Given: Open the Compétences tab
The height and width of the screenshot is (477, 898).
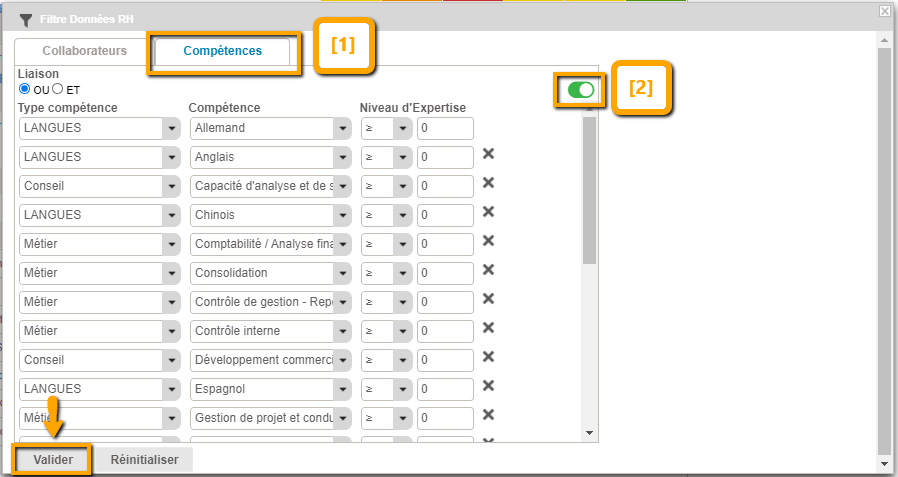Looking at the screenshot, I should (x=222, y=51).
